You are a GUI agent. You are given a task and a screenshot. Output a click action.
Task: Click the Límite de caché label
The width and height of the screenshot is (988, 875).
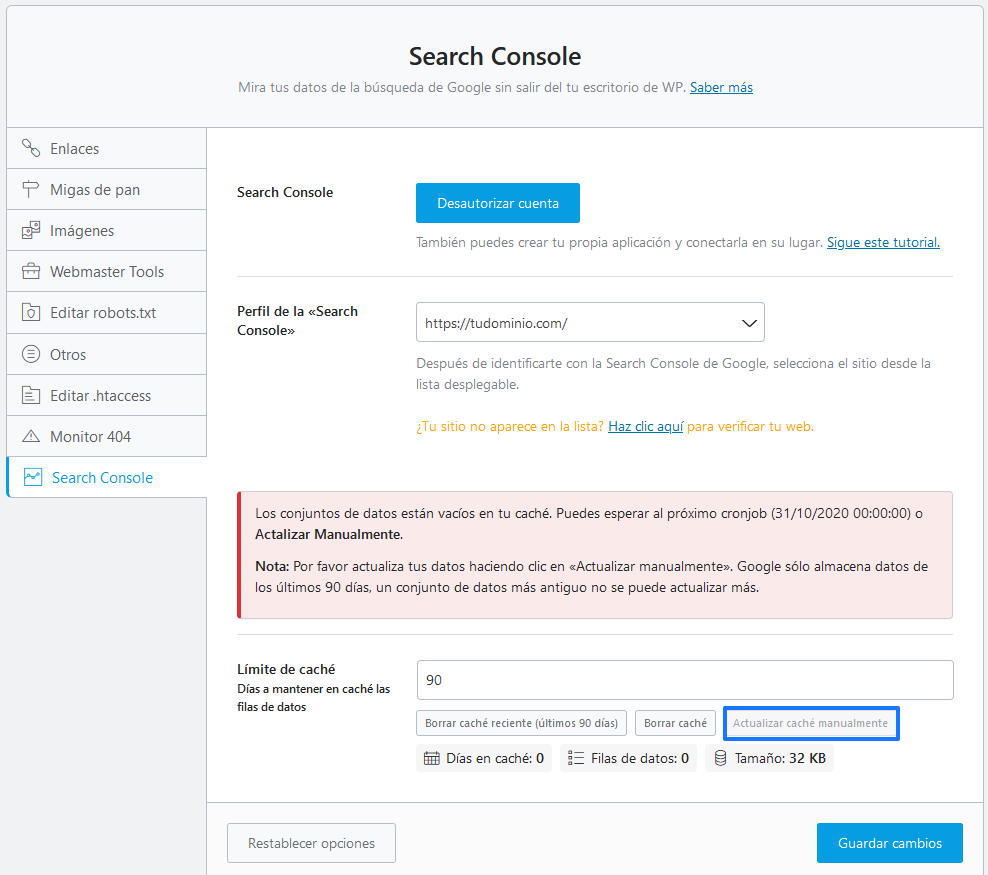coord(286,669)
